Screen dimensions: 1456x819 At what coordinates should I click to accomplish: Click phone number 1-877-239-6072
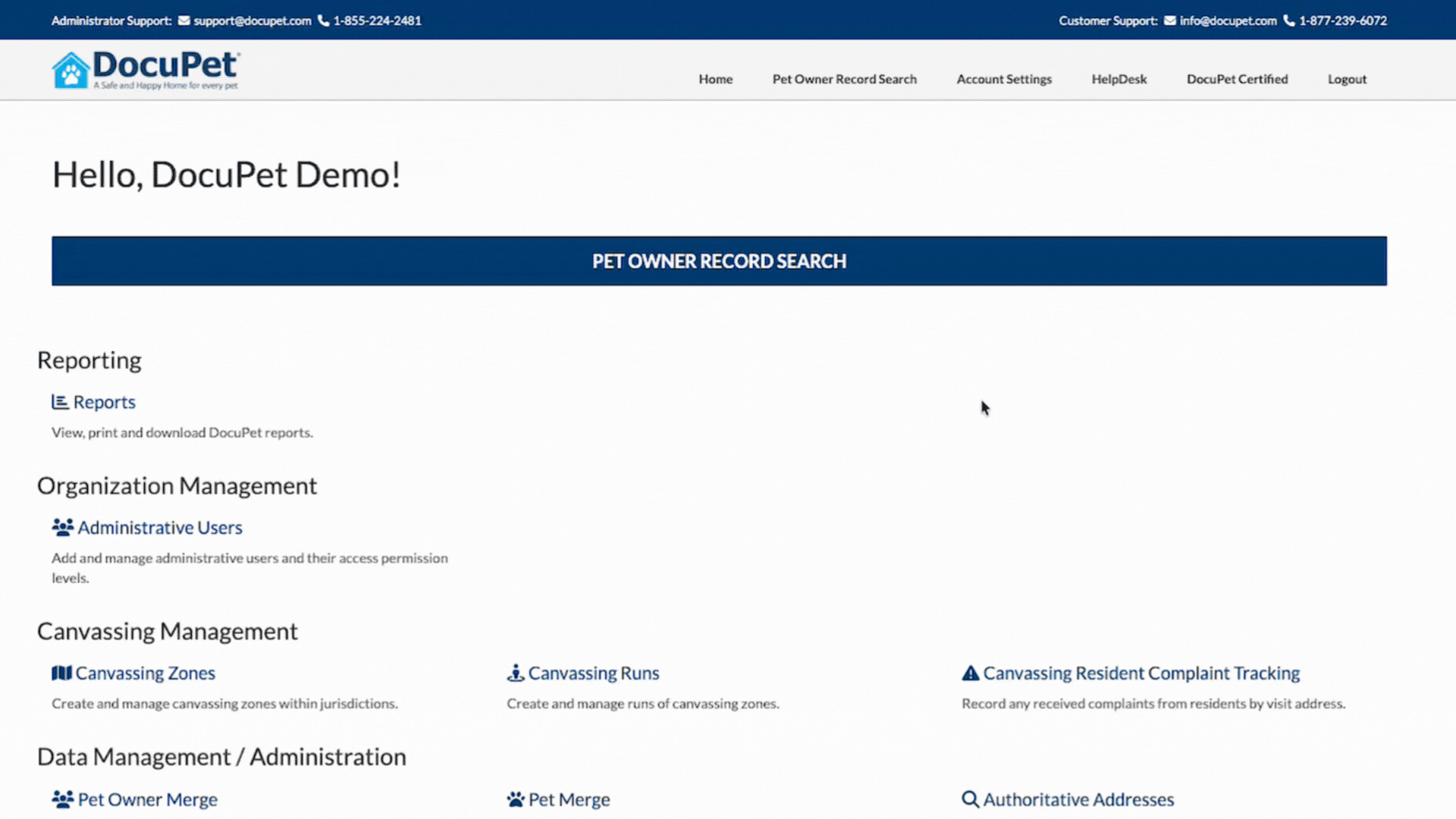(x=1343, y=20)
